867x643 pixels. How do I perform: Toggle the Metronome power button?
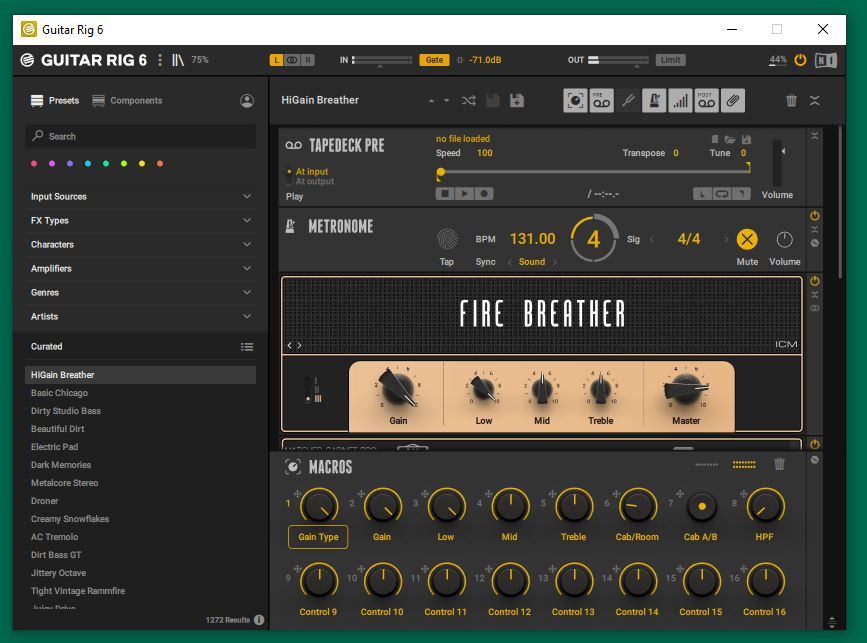coord(814,216)
